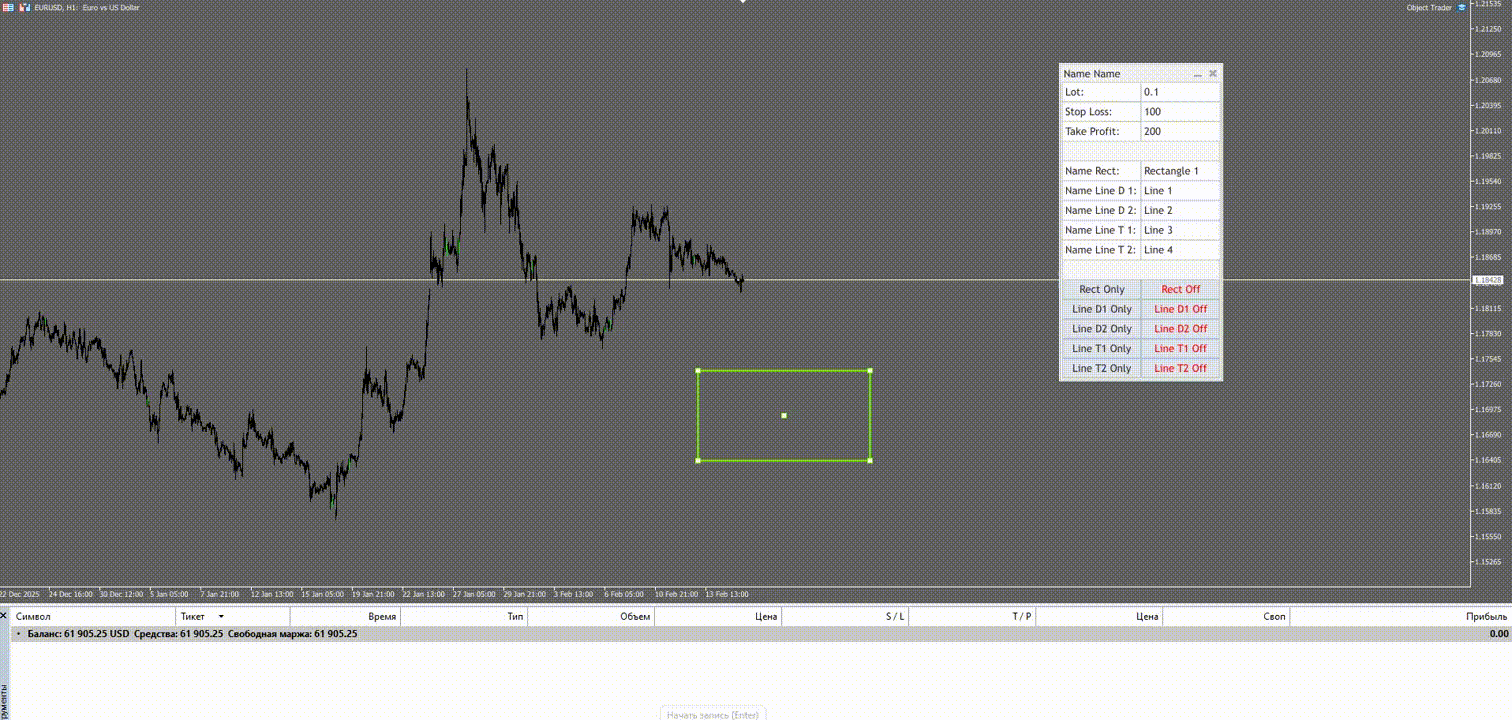
Task: Click the Прибыль column header
Action: [1400, 617]
